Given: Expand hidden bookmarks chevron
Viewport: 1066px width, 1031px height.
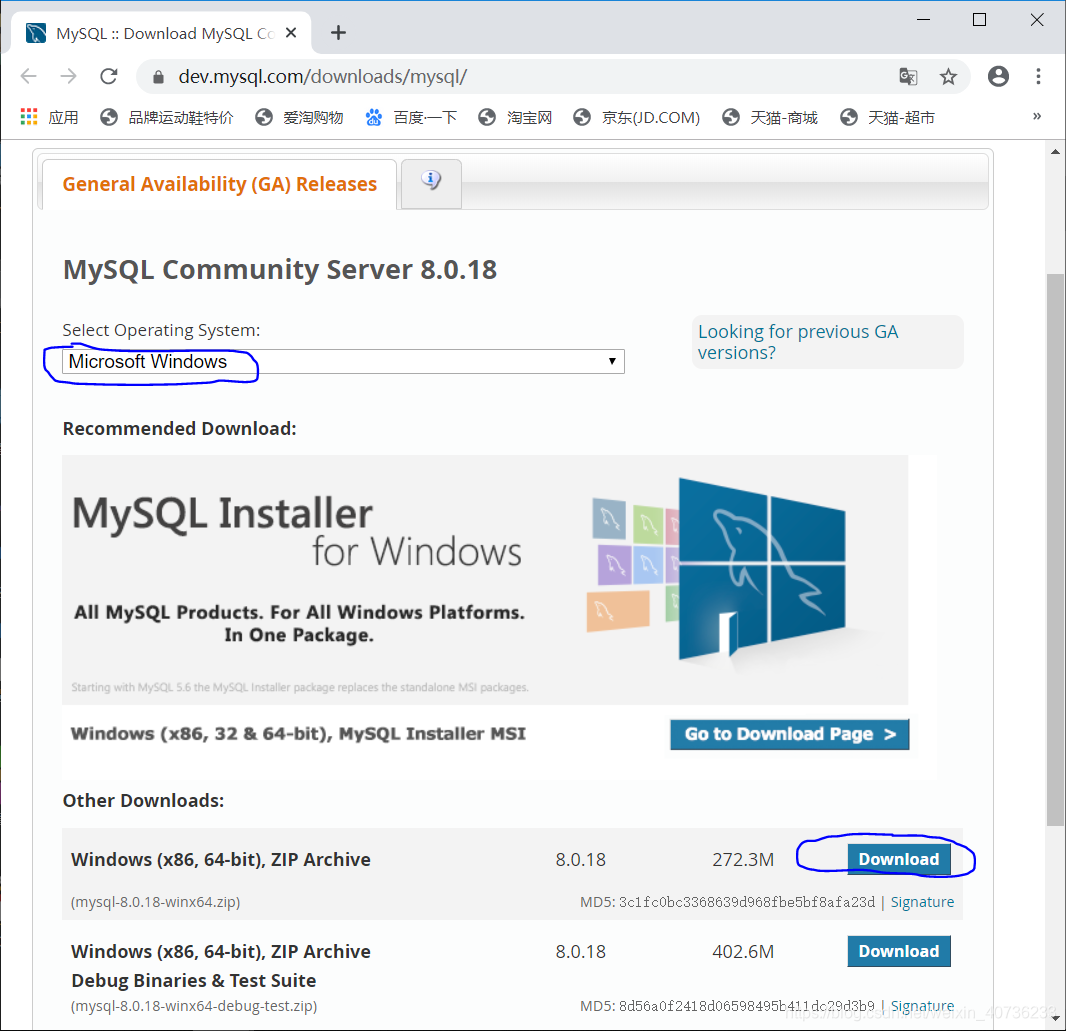Looking at the screenshot, I should tap(1037, 116).
